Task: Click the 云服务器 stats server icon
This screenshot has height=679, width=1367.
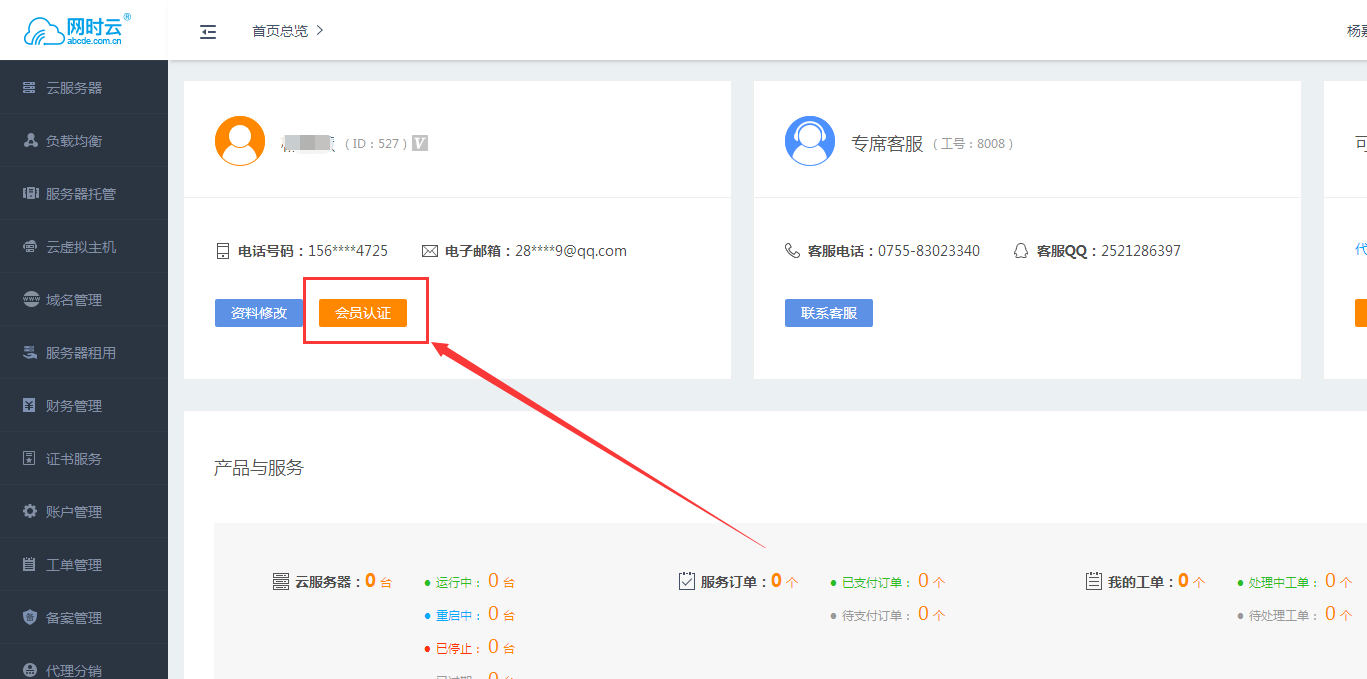Action: coord(281,581)
